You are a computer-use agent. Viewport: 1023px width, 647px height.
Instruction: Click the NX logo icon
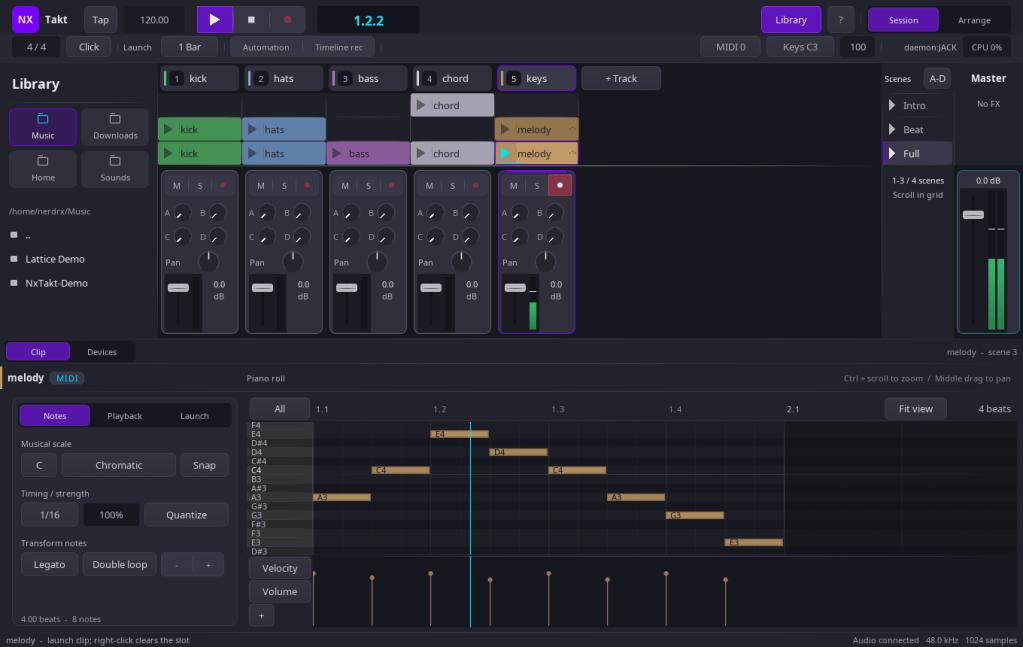pyautogui.click(x=25, y=20)
